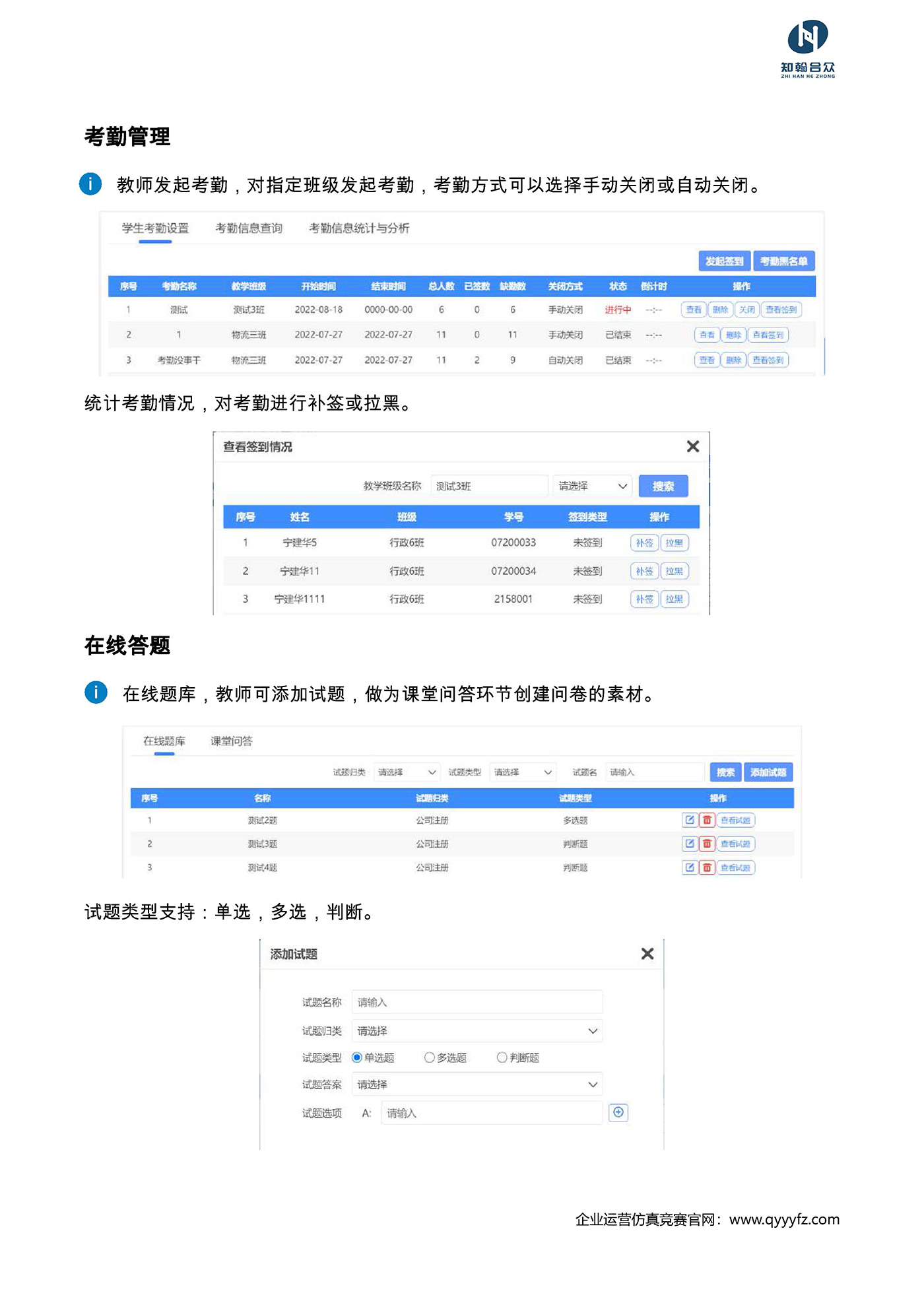Click the 发起签到 button
The height and width of the screenshot is (1307, 924).
(724, 261)
